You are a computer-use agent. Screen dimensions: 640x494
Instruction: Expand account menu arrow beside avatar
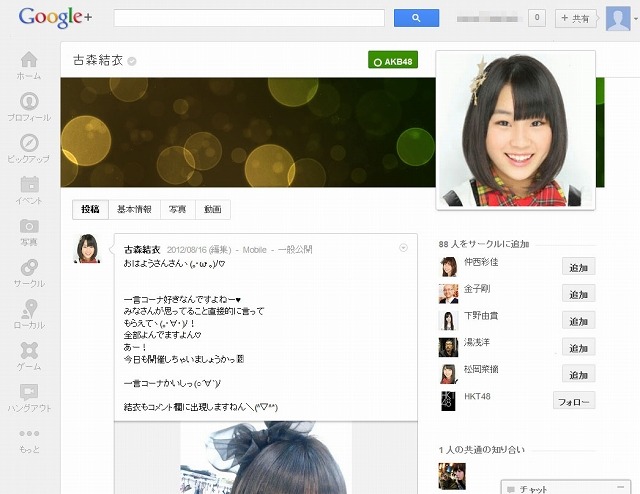tap(635, 19)
